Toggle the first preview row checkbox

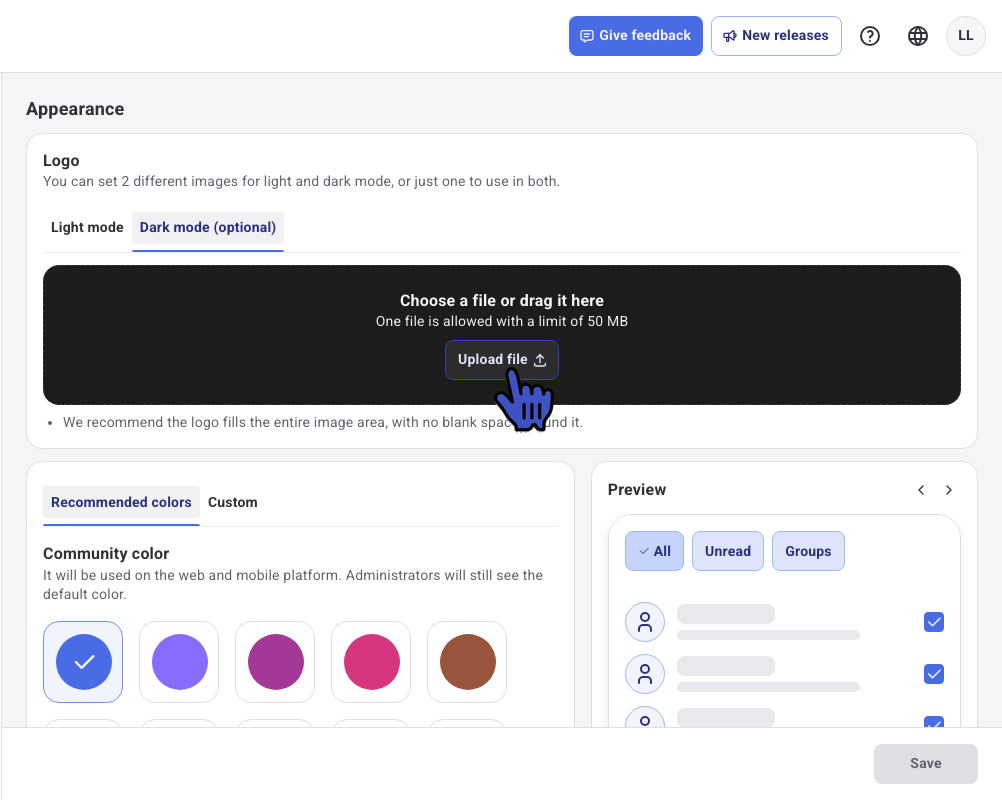(934, 622)
